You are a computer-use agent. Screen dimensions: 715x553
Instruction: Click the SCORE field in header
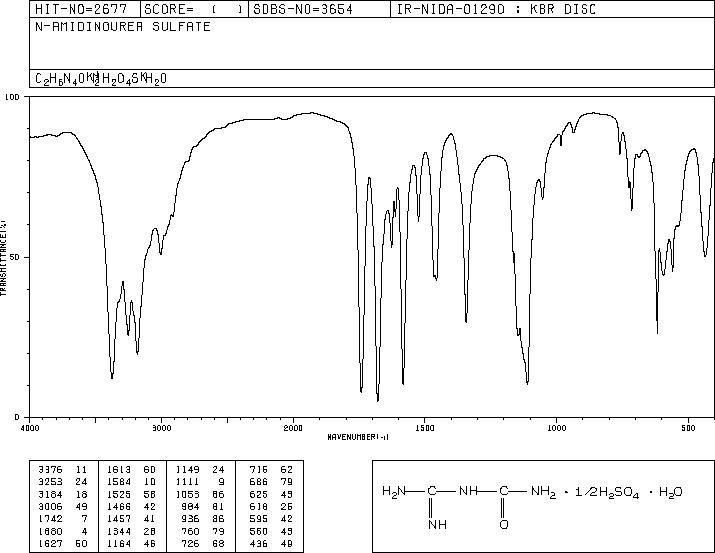[194, 9]
